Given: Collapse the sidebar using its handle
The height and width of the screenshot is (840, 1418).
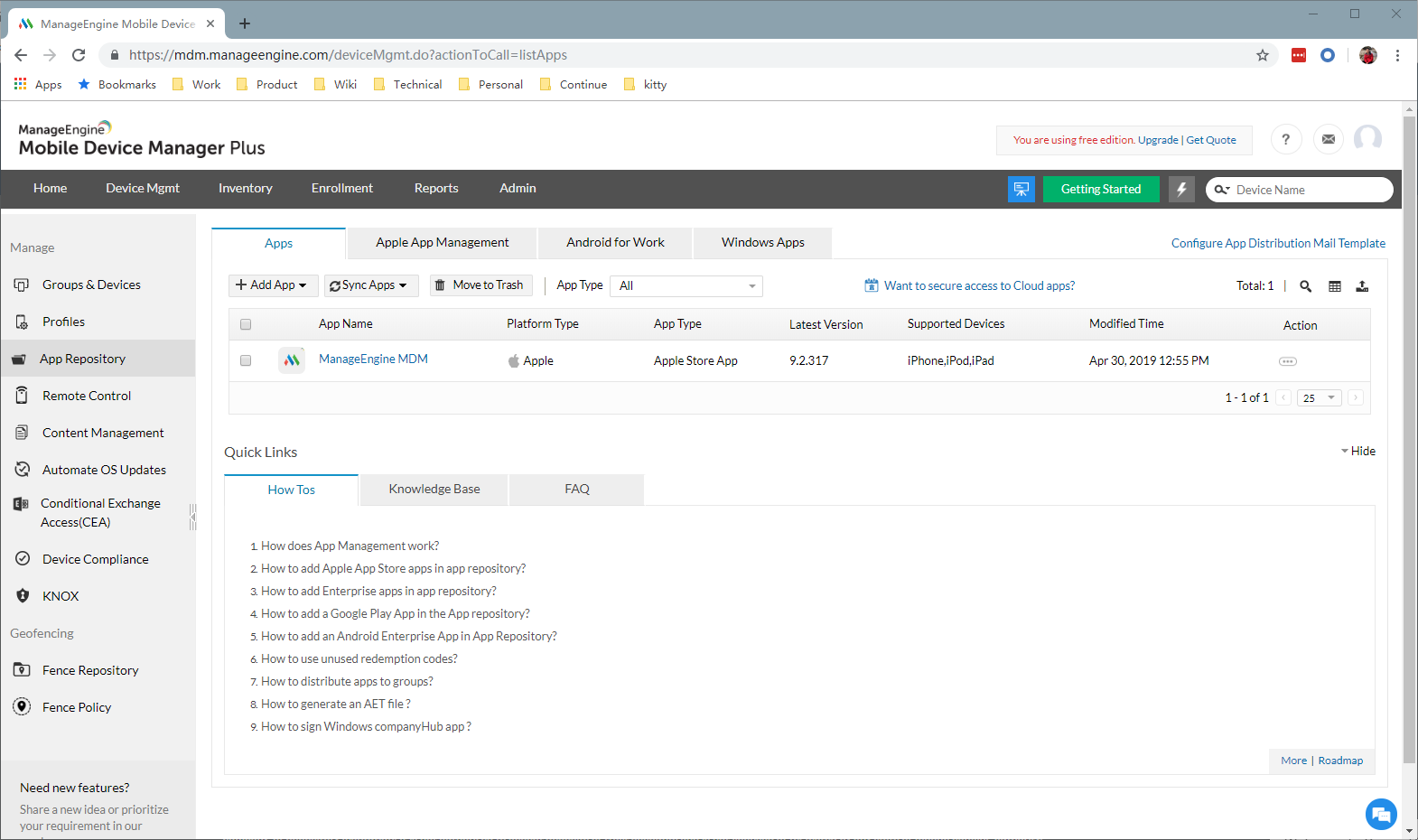Looking at the screenshot, I should [x=193, y=517].
